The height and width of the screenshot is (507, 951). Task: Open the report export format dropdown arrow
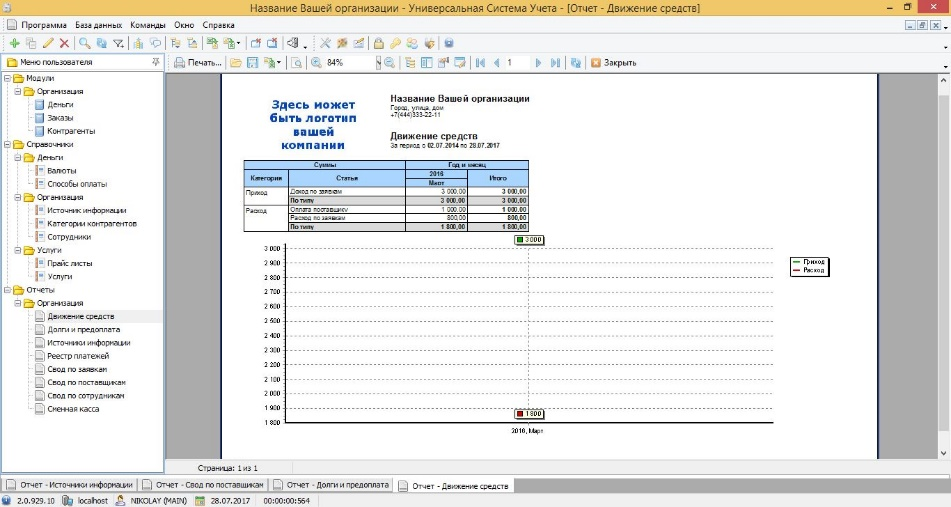pos(279,62)
